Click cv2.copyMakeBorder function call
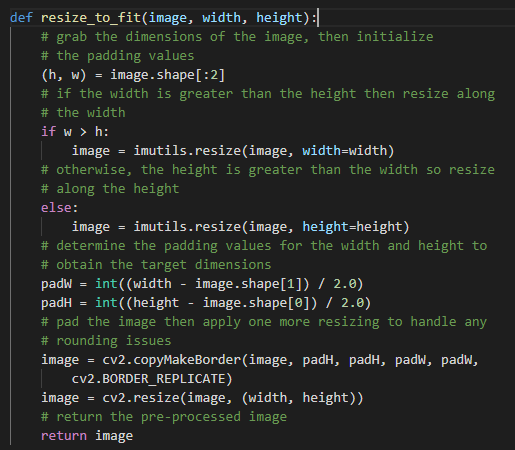This screenshot has height=450, width=515. [x=172, y=360]
